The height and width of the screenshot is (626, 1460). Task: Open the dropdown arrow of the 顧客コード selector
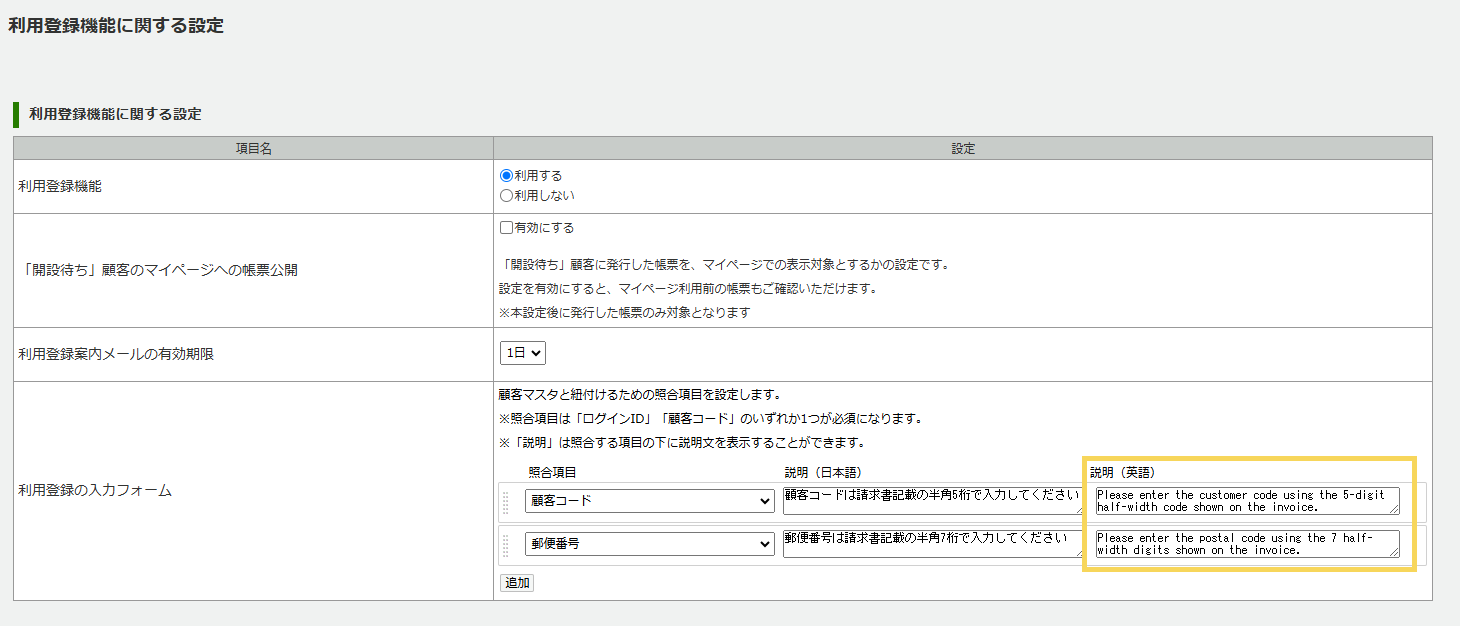tap(764, 500)
